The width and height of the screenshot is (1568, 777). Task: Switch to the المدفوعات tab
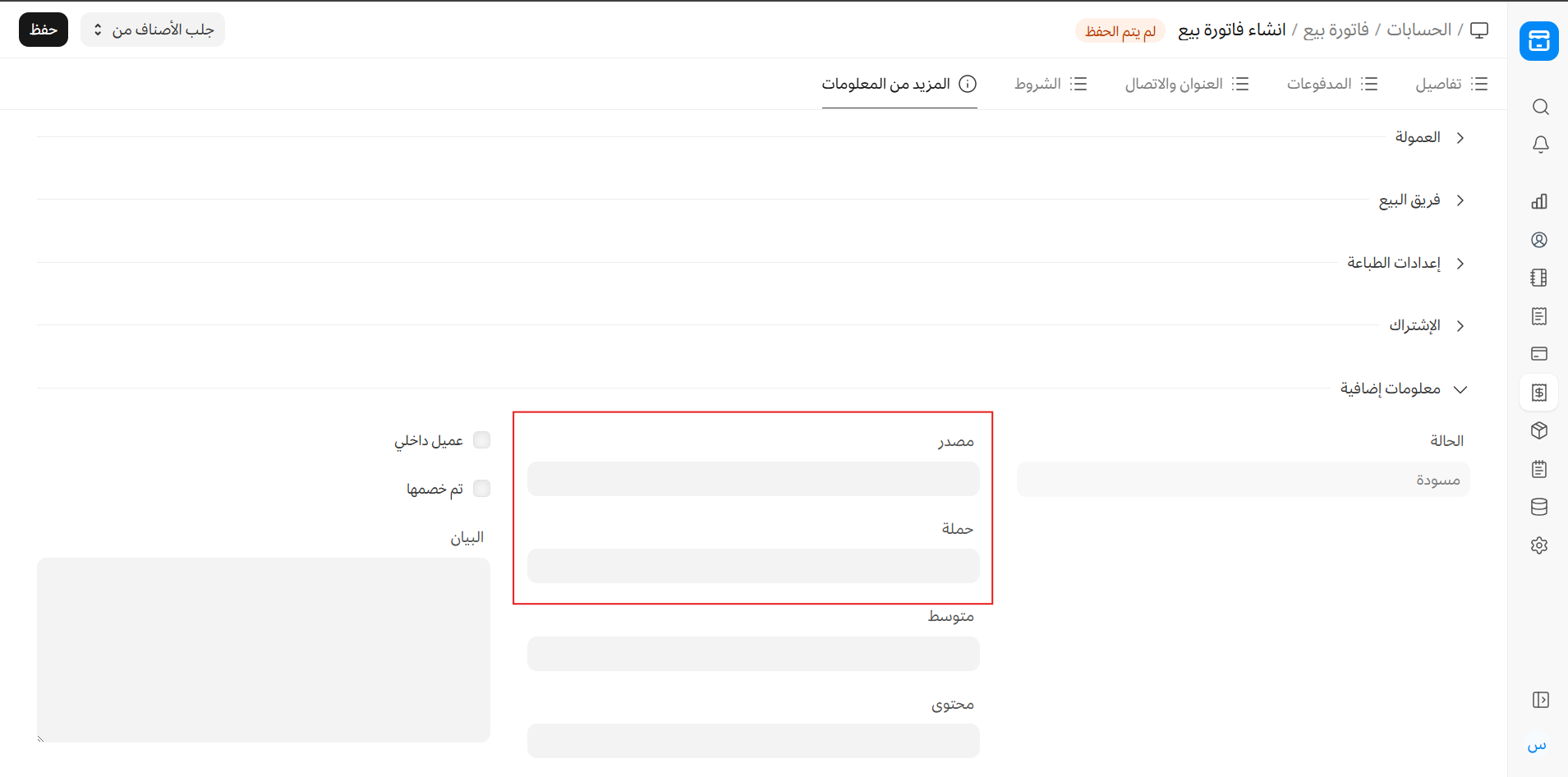(x=1331, y=84)
